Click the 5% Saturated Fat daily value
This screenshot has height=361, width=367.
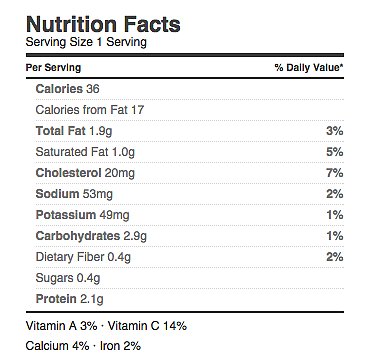coord(334,152)
